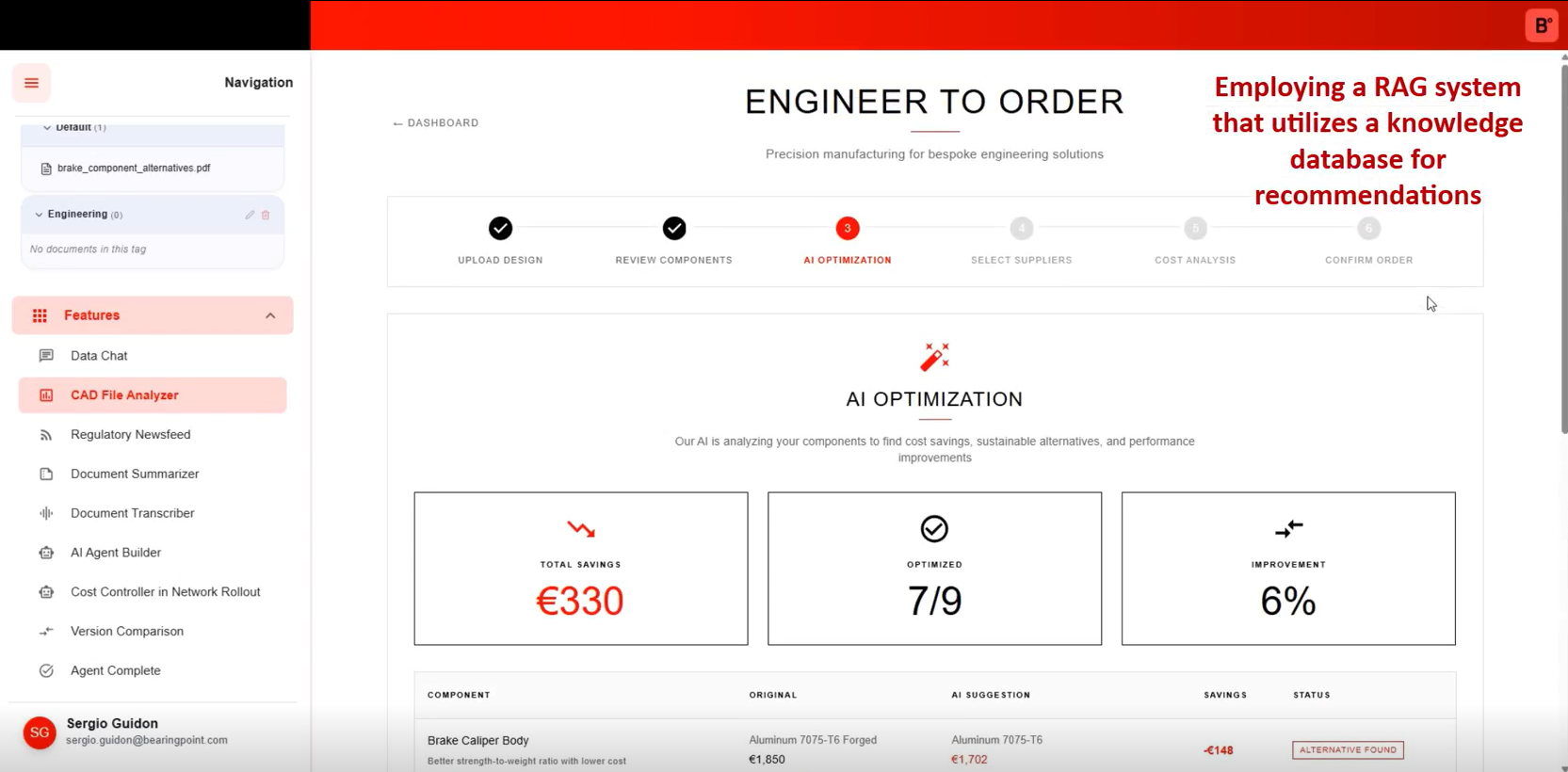The height and width of the screenshot is (772, 1568).
Task: Select the Review Components completed step
Action: 673,229
